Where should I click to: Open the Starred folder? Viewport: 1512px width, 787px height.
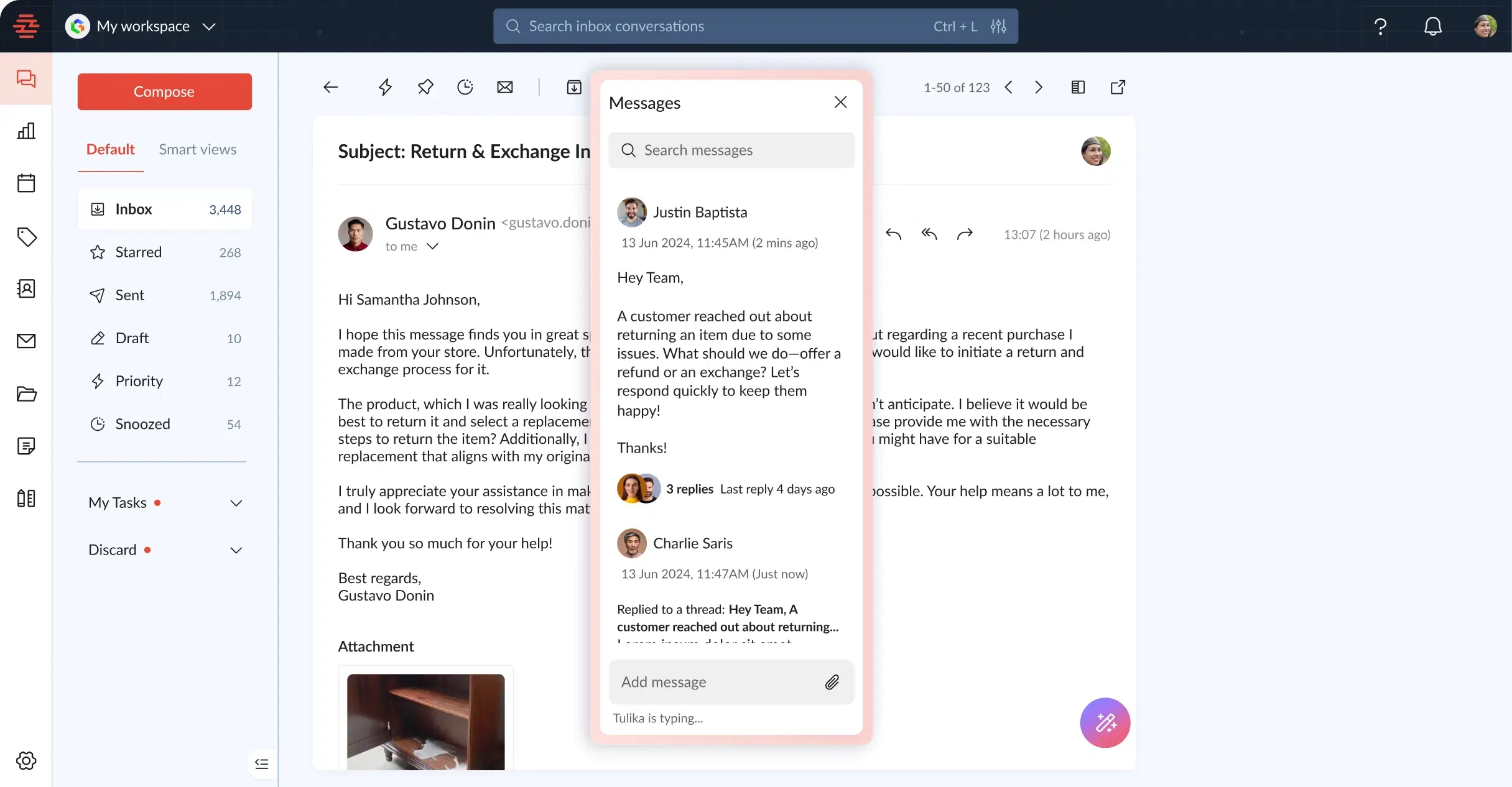click(165, 252)
